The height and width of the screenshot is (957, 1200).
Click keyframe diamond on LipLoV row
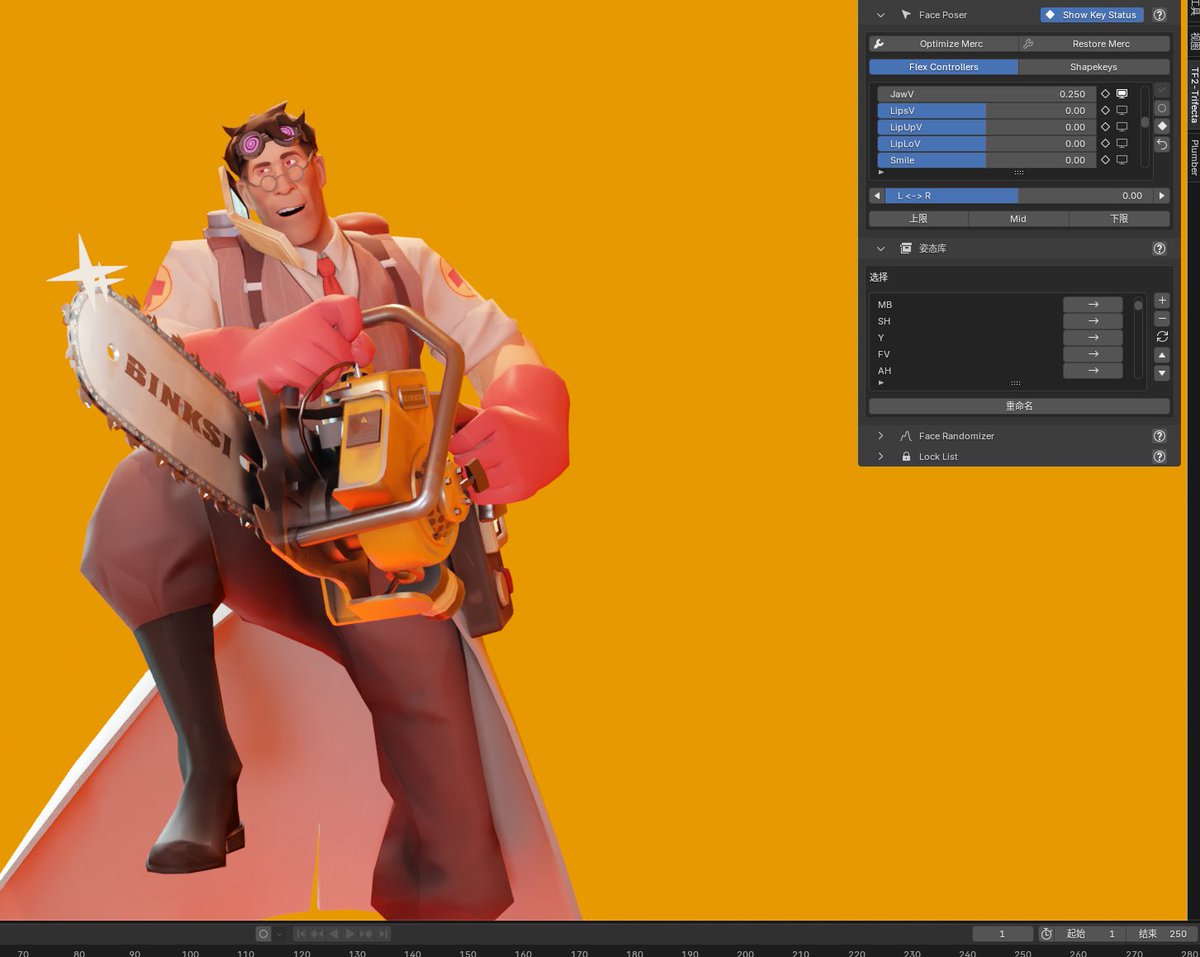1105,144
